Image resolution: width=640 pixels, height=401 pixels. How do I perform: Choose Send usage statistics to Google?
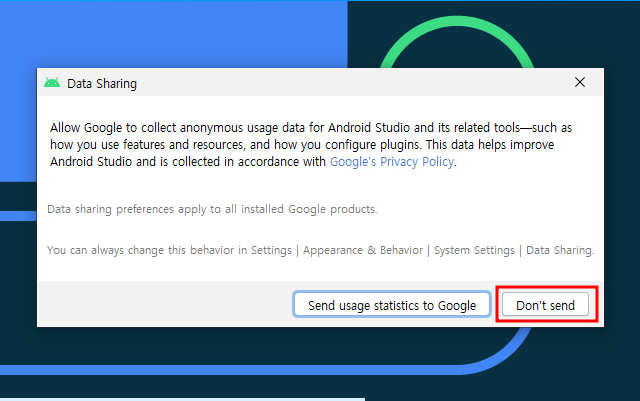coord(392,305)
